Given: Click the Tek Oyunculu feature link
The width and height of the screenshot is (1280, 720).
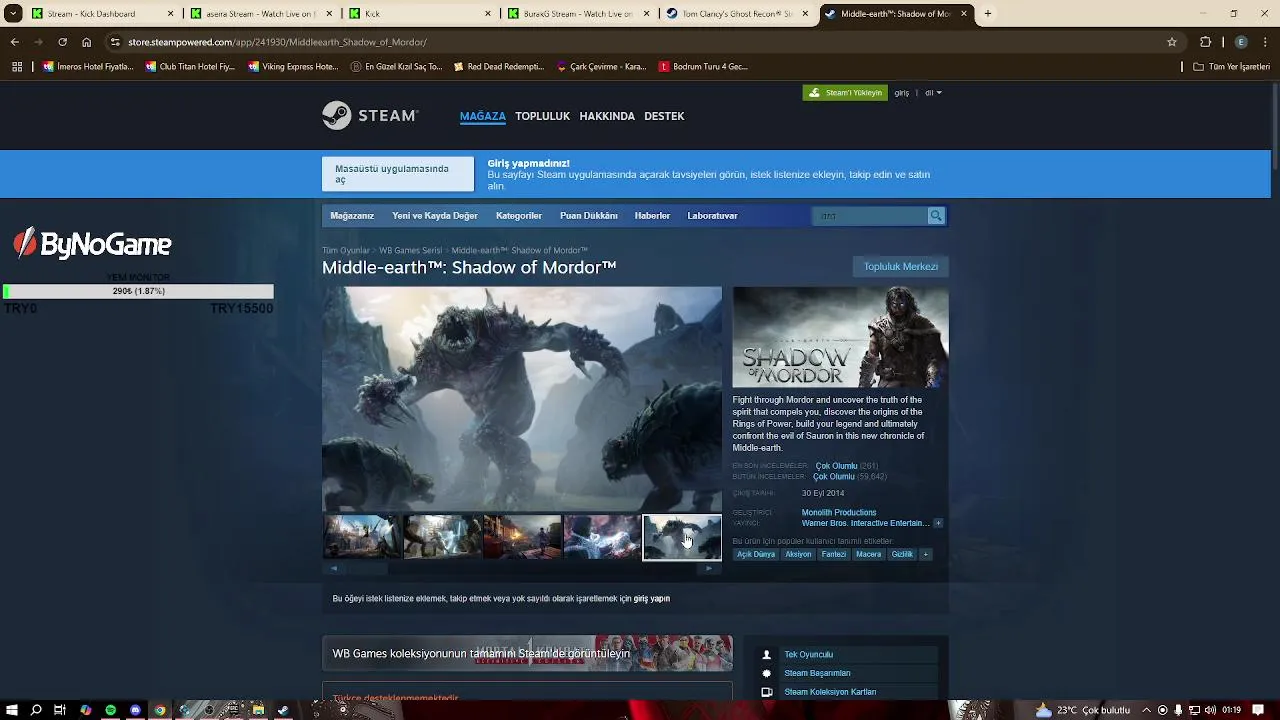Looking at the screenshot, I should (x=808, y=655).
